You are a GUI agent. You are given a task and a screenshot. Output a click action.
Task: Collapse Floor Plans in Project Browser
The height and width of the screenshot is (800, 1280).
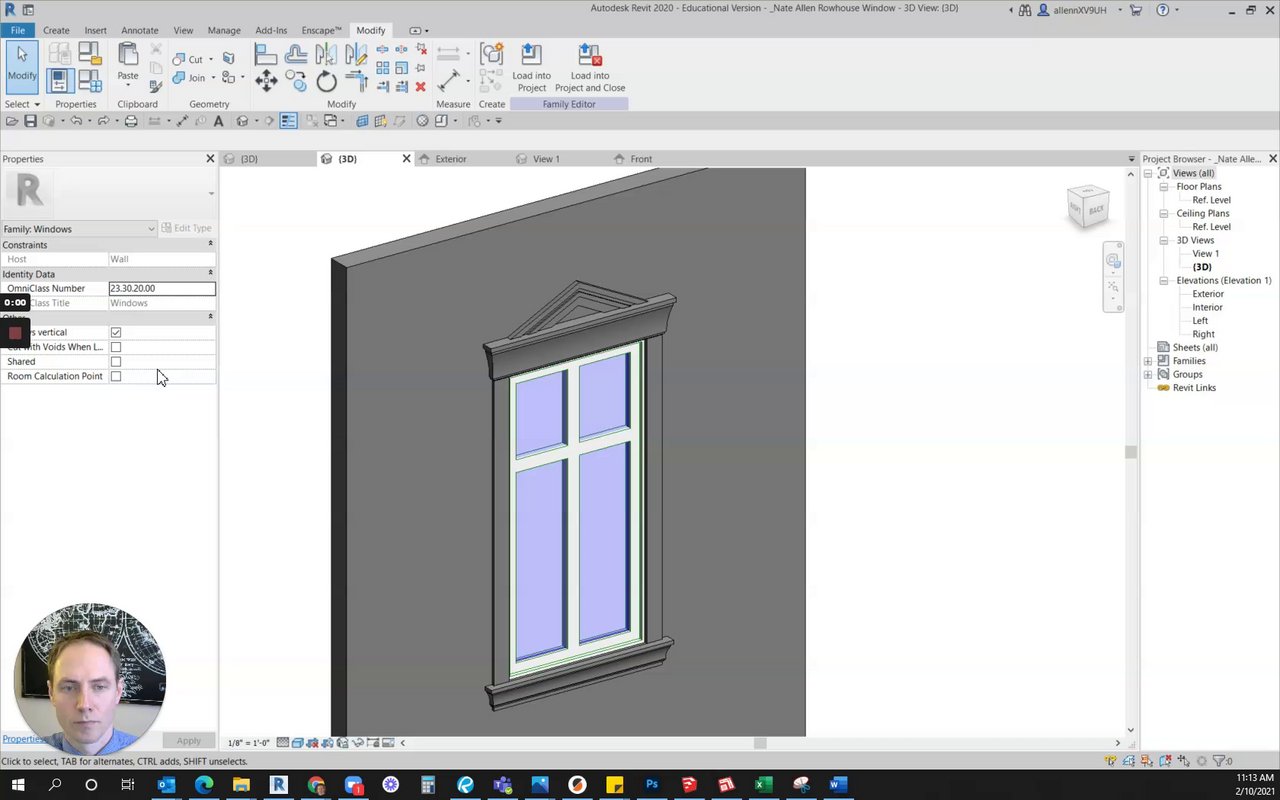1164,187
